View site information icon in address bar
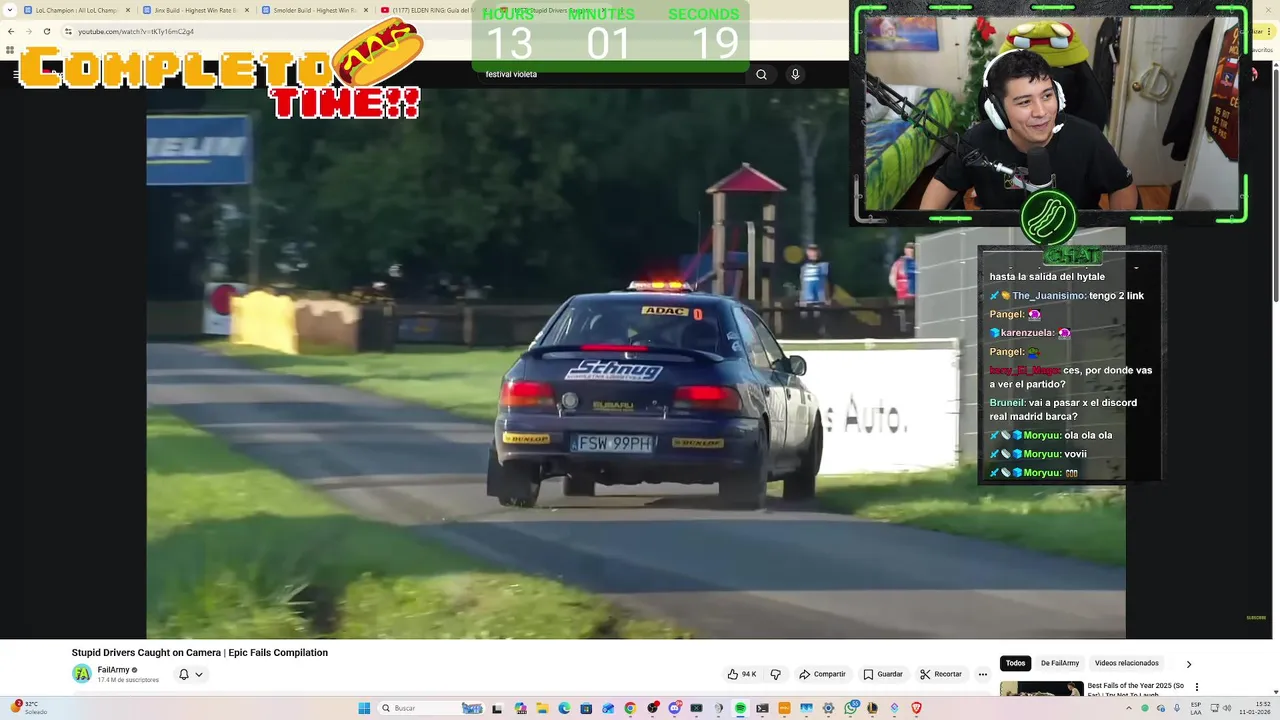This screenshot has height=720, width=1280. tap(68, 31)
